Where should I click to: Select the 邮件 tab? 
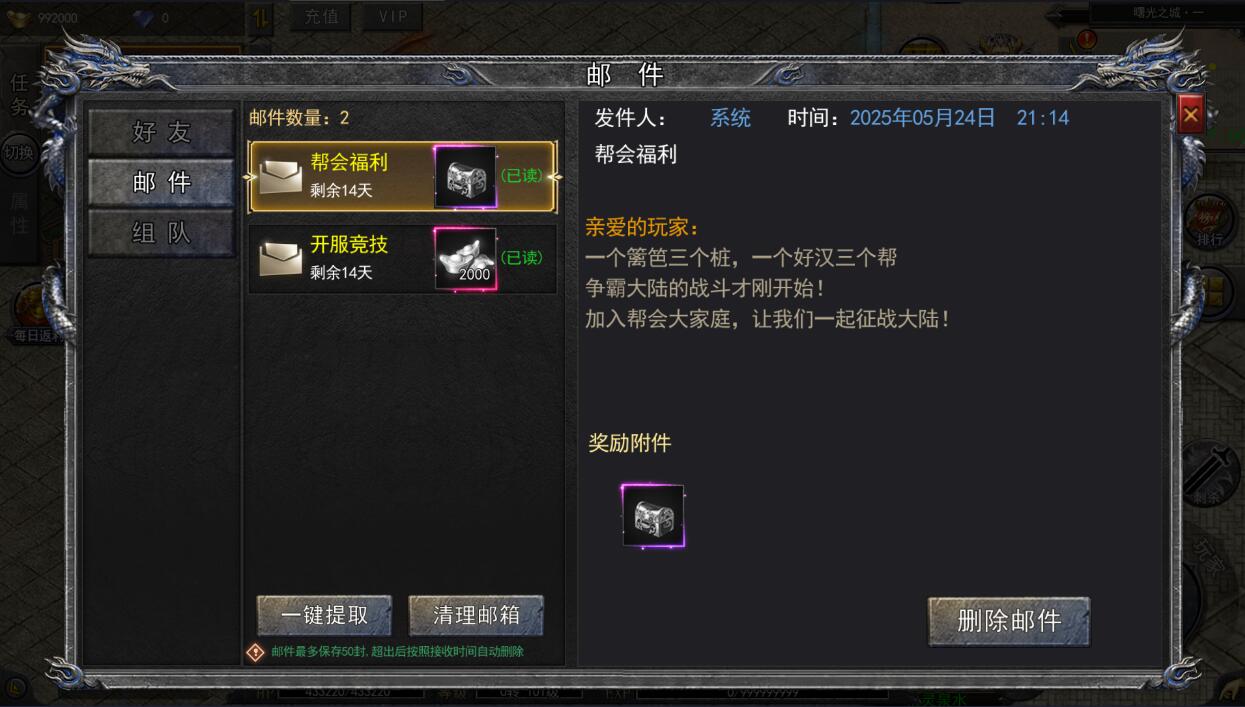161,182
